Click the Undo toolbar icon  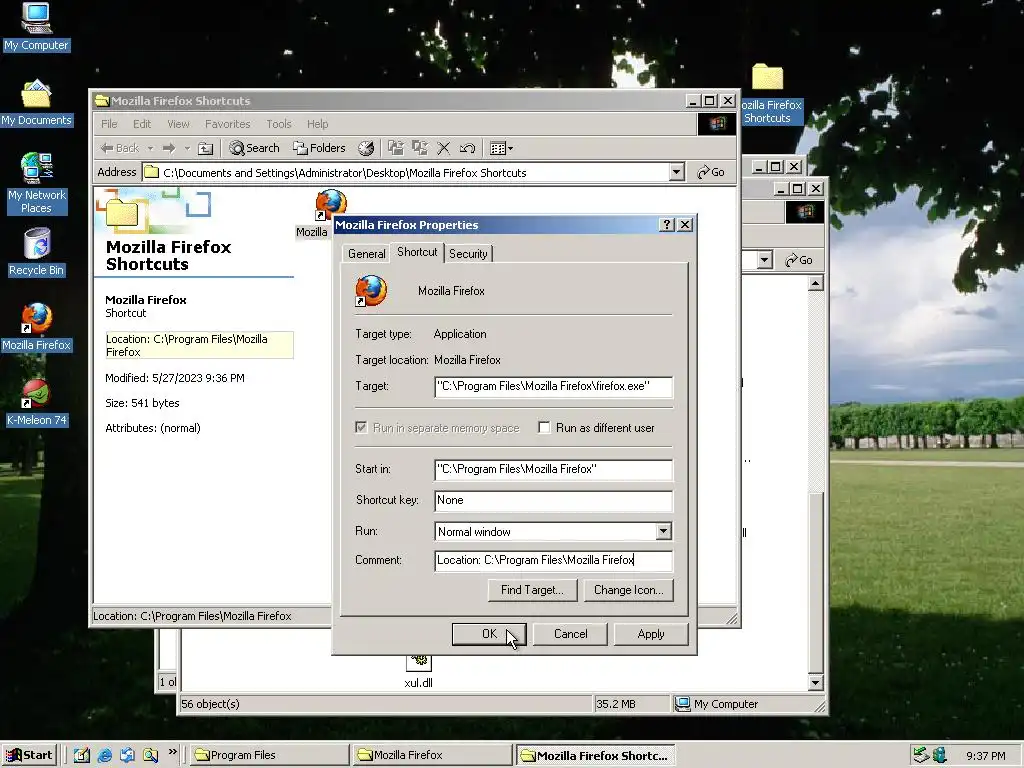[x=467, y=148]
